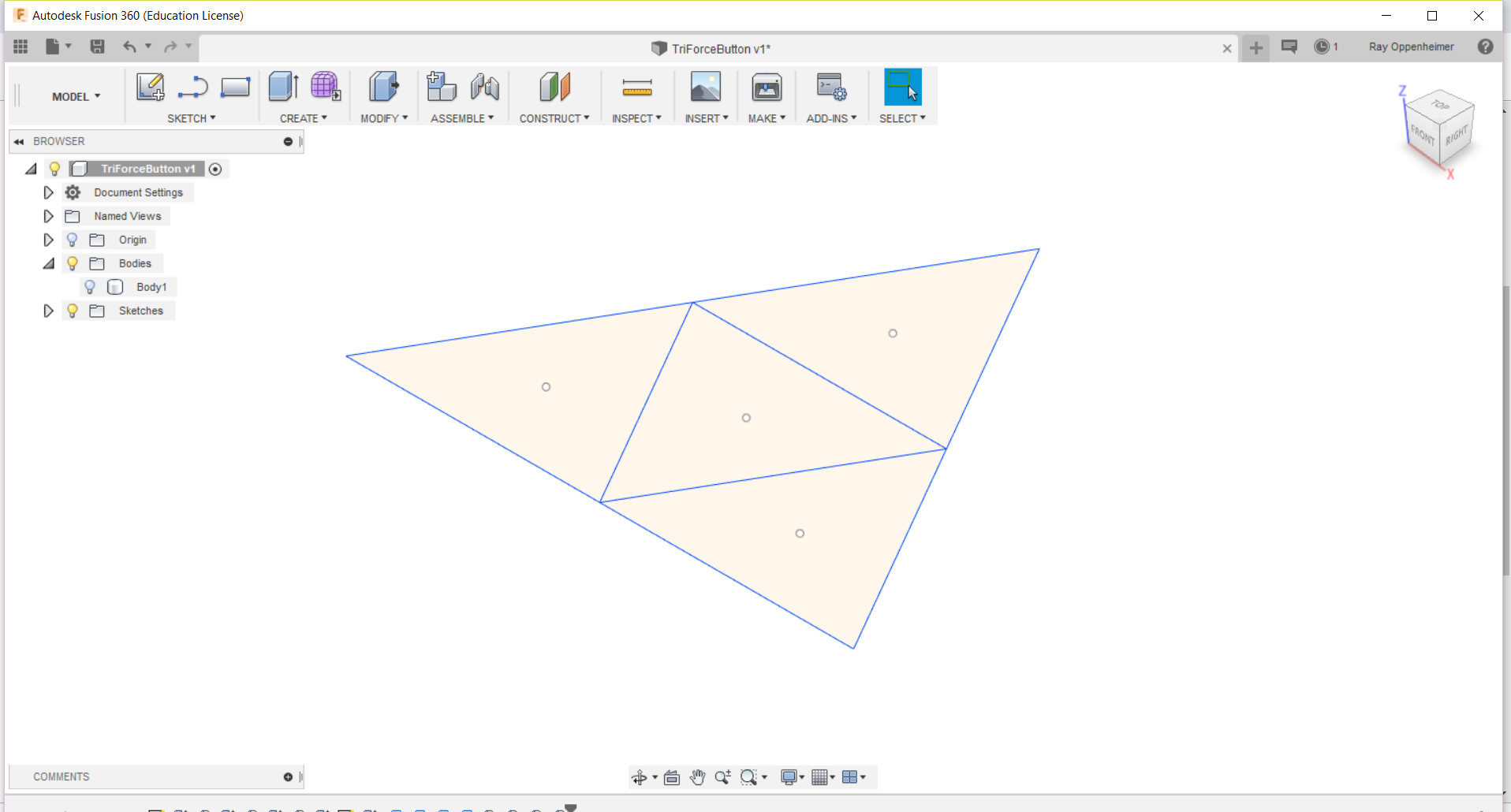Toggle visibility bulb of TriForceButton v1
The height and width of the screenshot is (812, 1511).
click(x=54, y=169)
